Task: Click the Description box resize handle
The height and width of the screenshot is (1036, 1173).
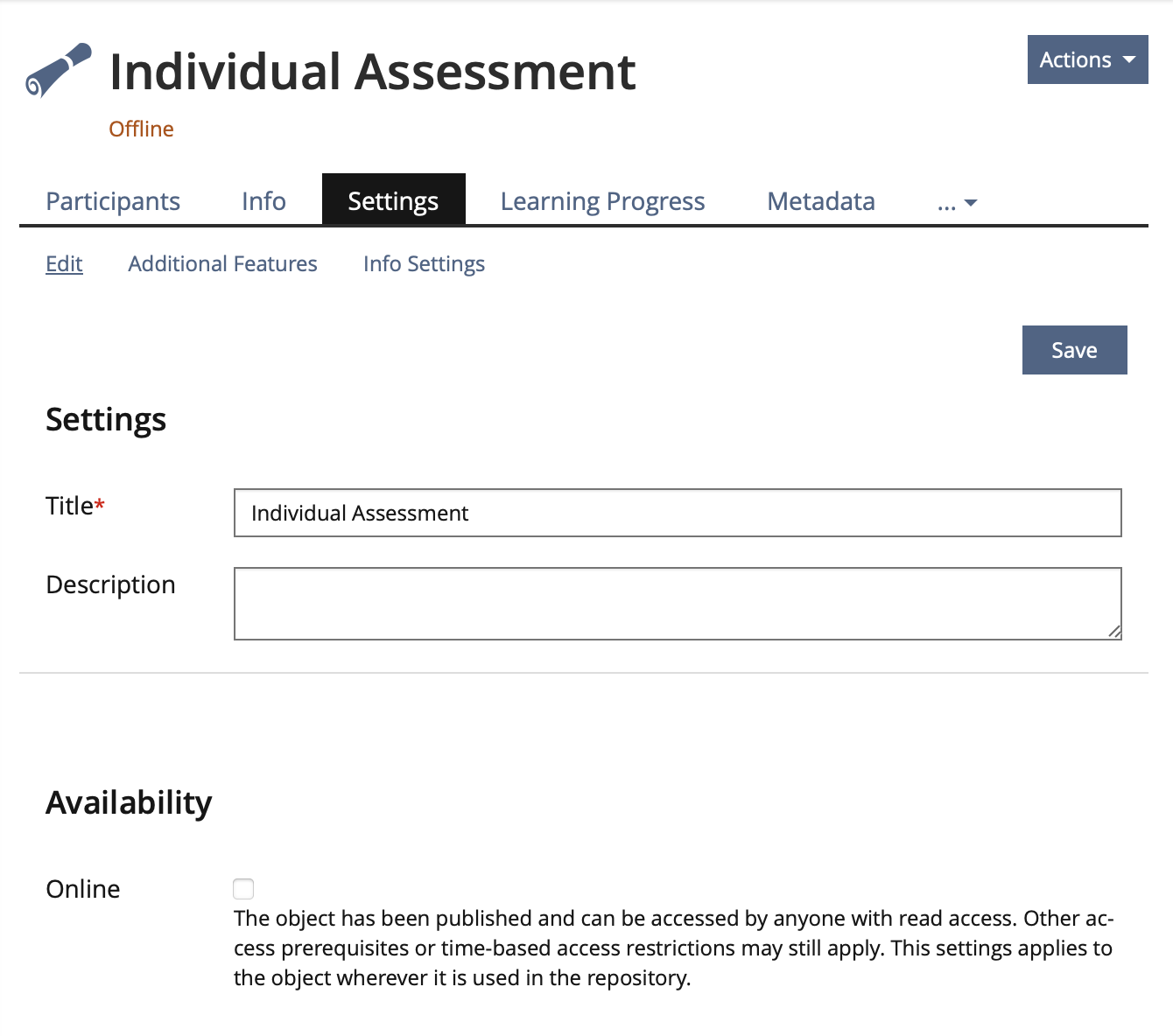Action: click(1114, 632)
